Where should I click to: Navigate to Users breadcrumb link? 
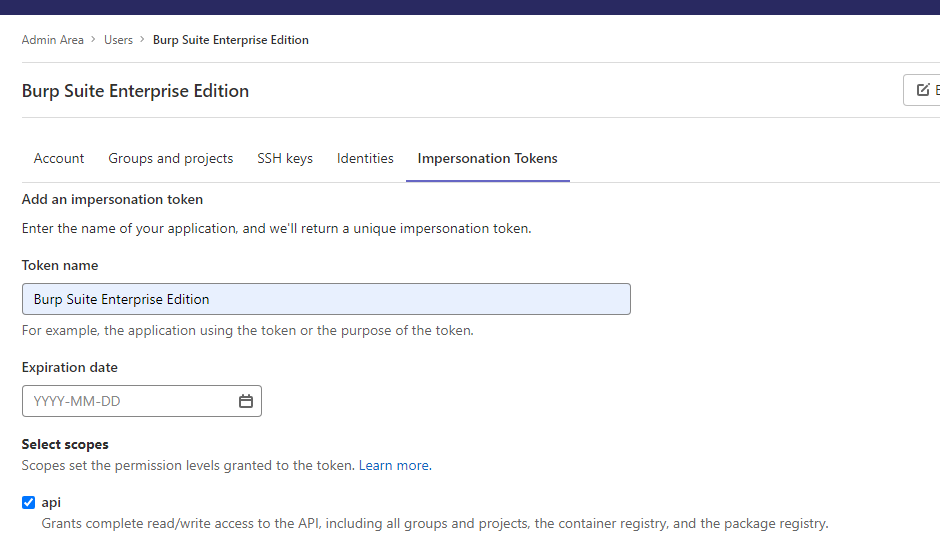(118, 40)
